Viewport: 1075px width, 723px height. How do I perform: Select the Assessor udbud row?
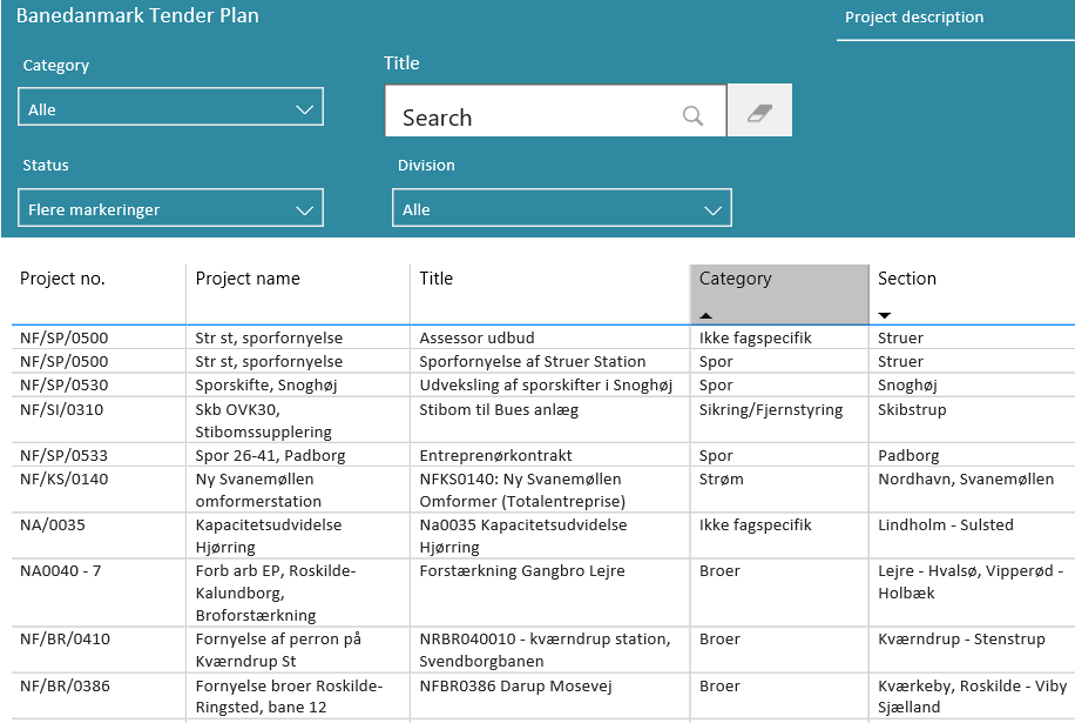pyautogui.click(x=476, y=338)
